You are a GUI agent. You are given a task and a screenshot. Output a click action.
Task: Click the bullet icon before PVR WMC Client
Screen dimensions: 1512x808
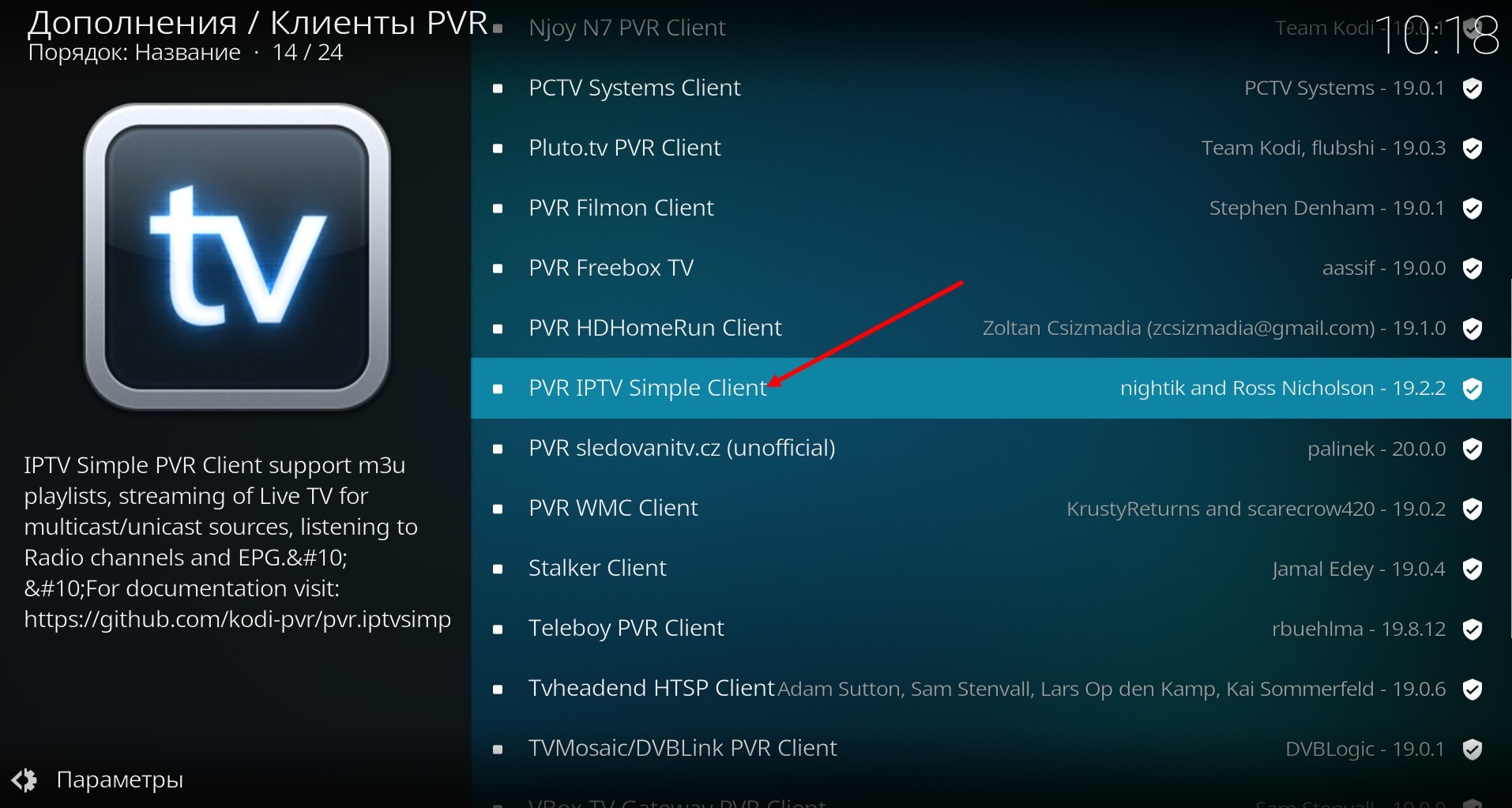(x=498, y=509)
